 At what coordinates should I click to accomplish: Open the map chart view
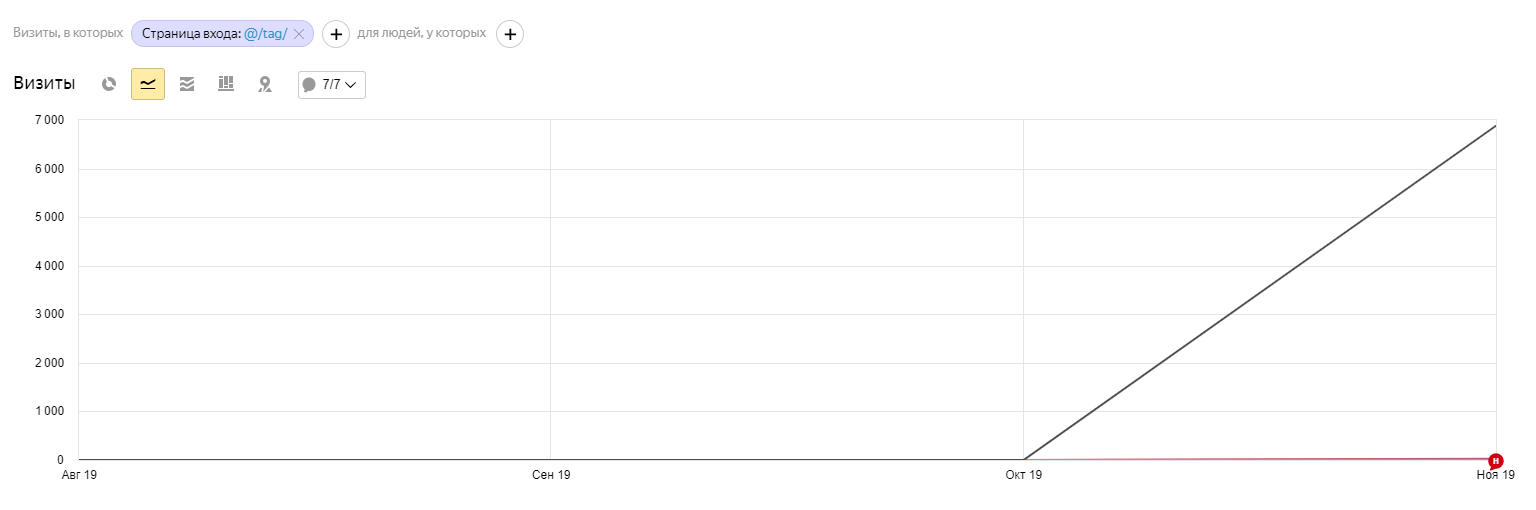pyautogui.click(x=265, y=84)
